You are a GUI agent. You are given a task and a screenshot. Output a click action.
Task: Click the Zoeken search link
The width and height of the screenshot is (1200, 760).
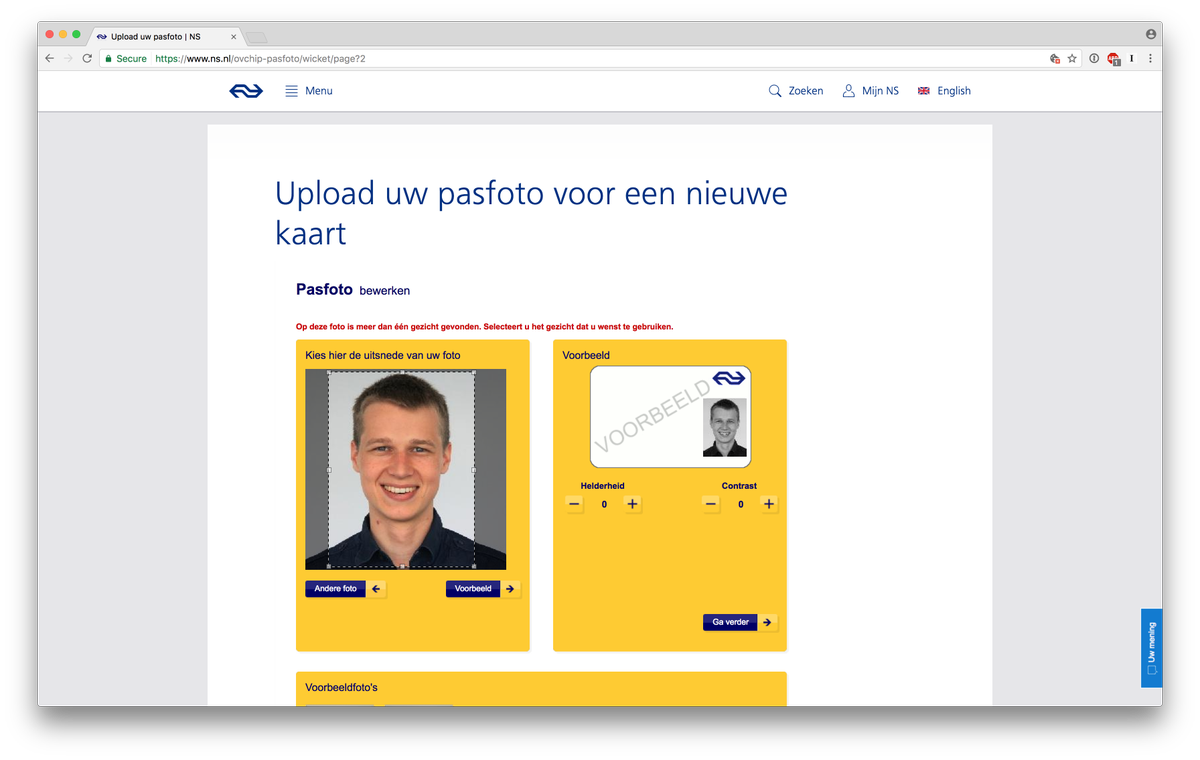coord(796,91)
